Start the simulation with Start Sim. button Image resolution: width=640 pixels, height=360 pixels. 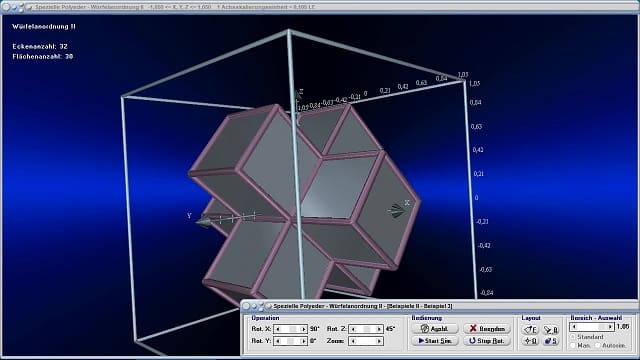coord(435,340)
